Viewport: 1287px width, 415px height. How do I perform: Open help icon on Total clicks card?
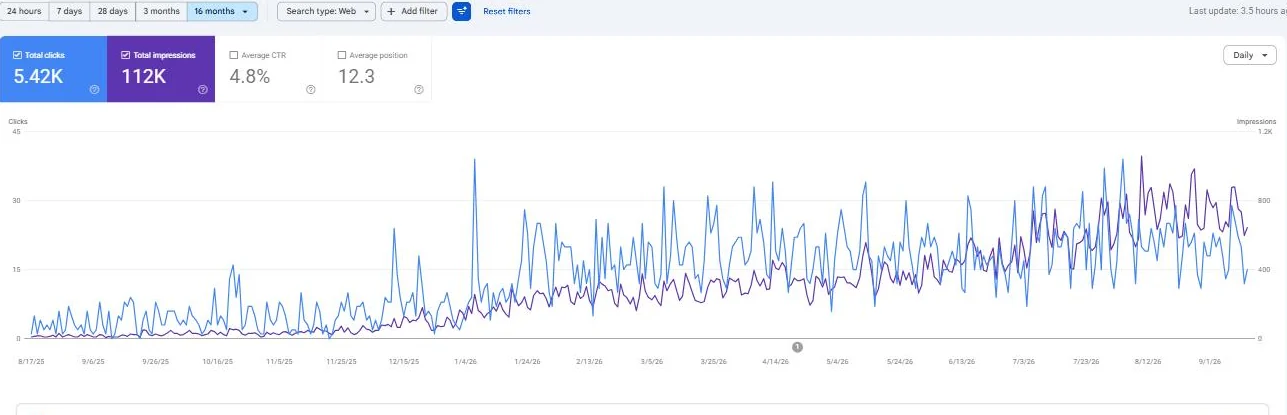tap(94, 89)
